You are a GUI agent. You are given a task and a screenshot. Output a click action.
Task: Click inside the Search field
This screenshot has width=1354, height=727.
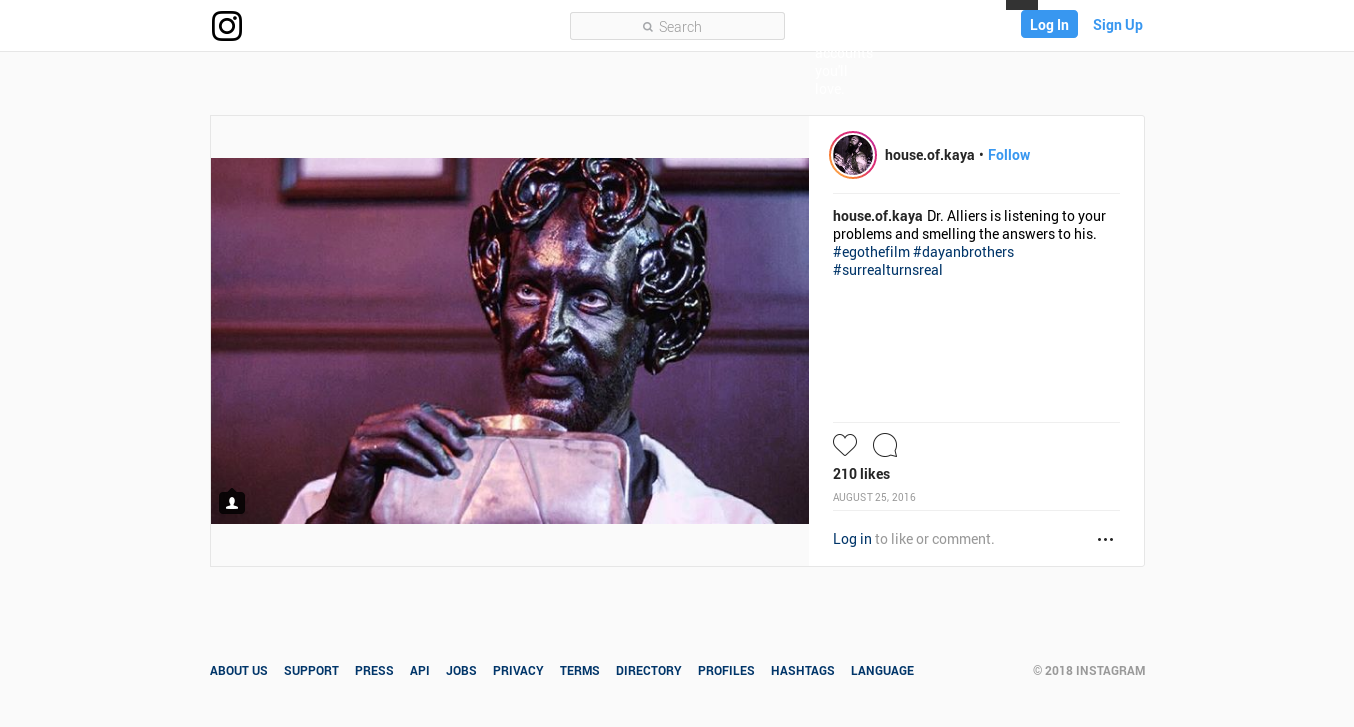pyautogui.click(x=677, y=26)
